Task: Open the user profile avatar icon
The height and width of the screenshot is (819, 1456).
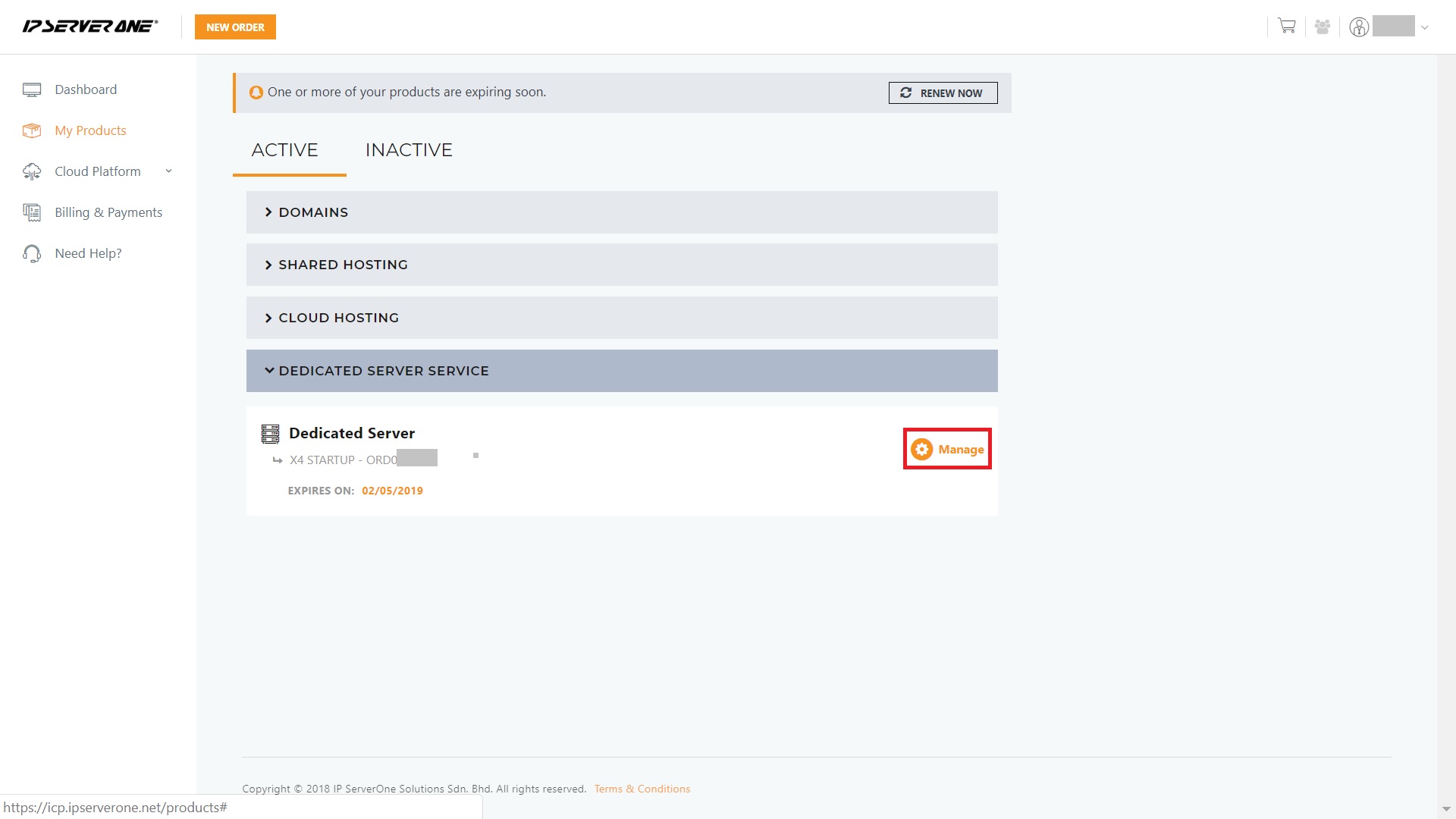Action: (1359, 27)
